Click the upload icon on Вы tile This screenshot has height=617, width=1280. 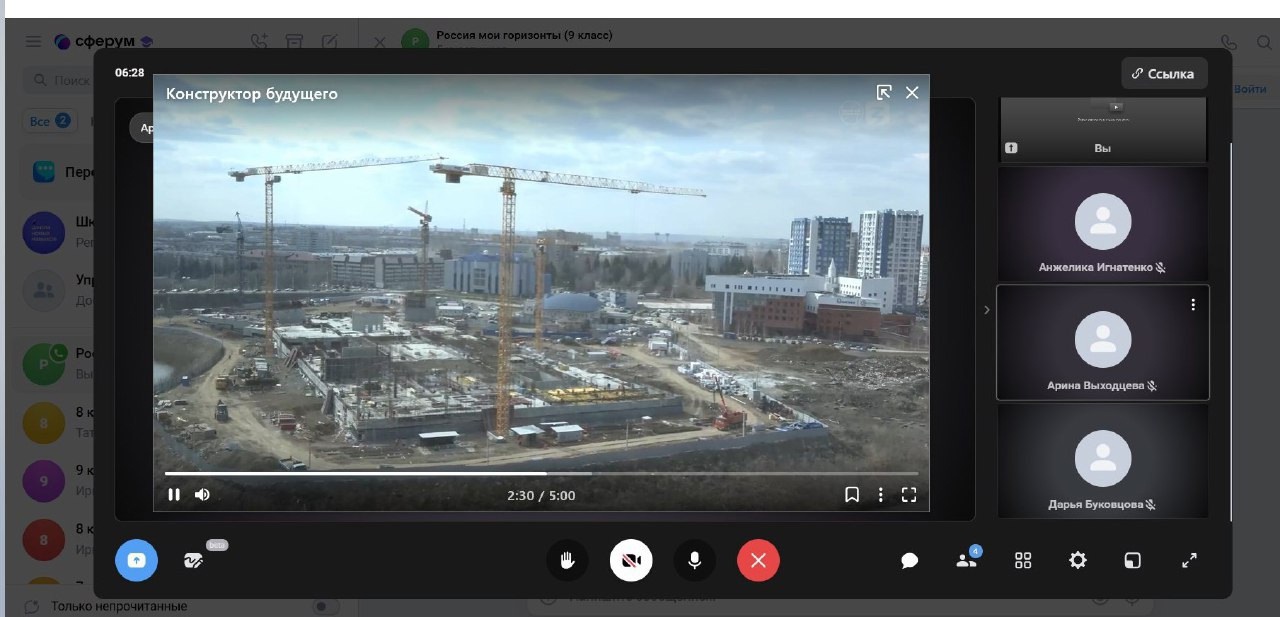tap(1011, 148)
